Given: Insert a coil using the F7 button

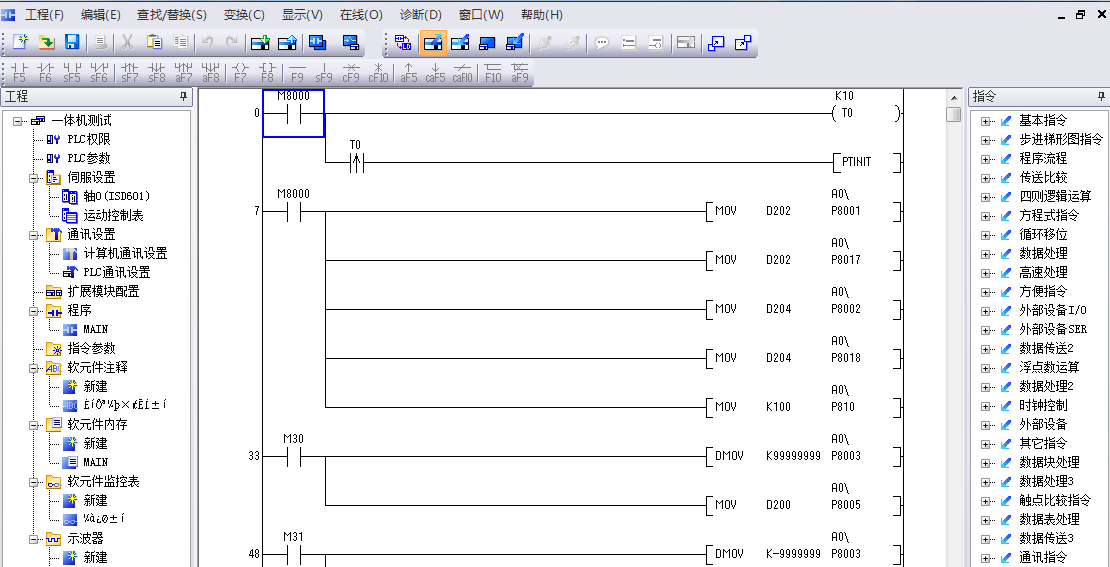Looking at the screenshot, I should coord(240,72).
